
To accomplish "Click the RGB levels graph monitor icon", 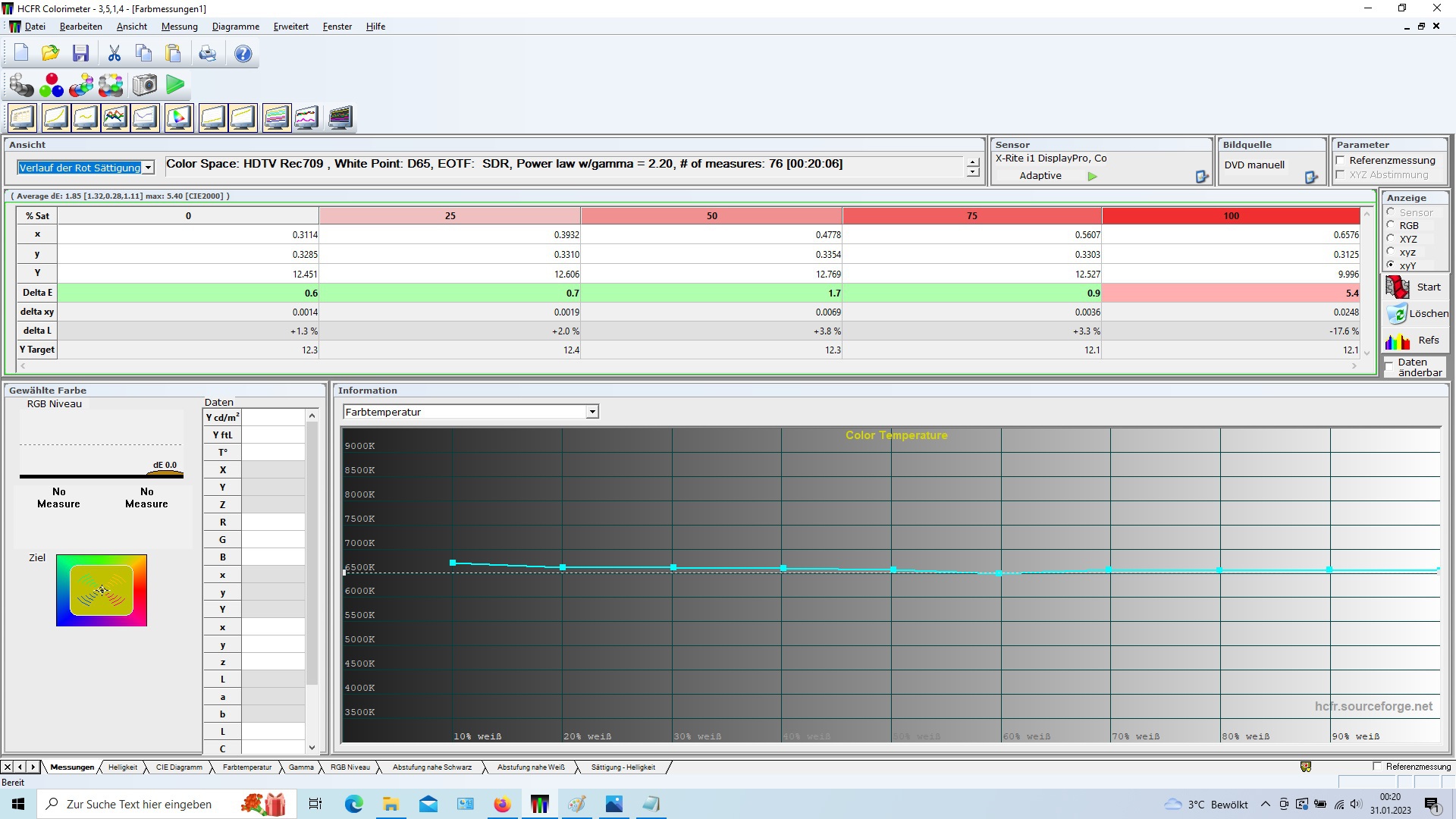I will click(115, 118).
